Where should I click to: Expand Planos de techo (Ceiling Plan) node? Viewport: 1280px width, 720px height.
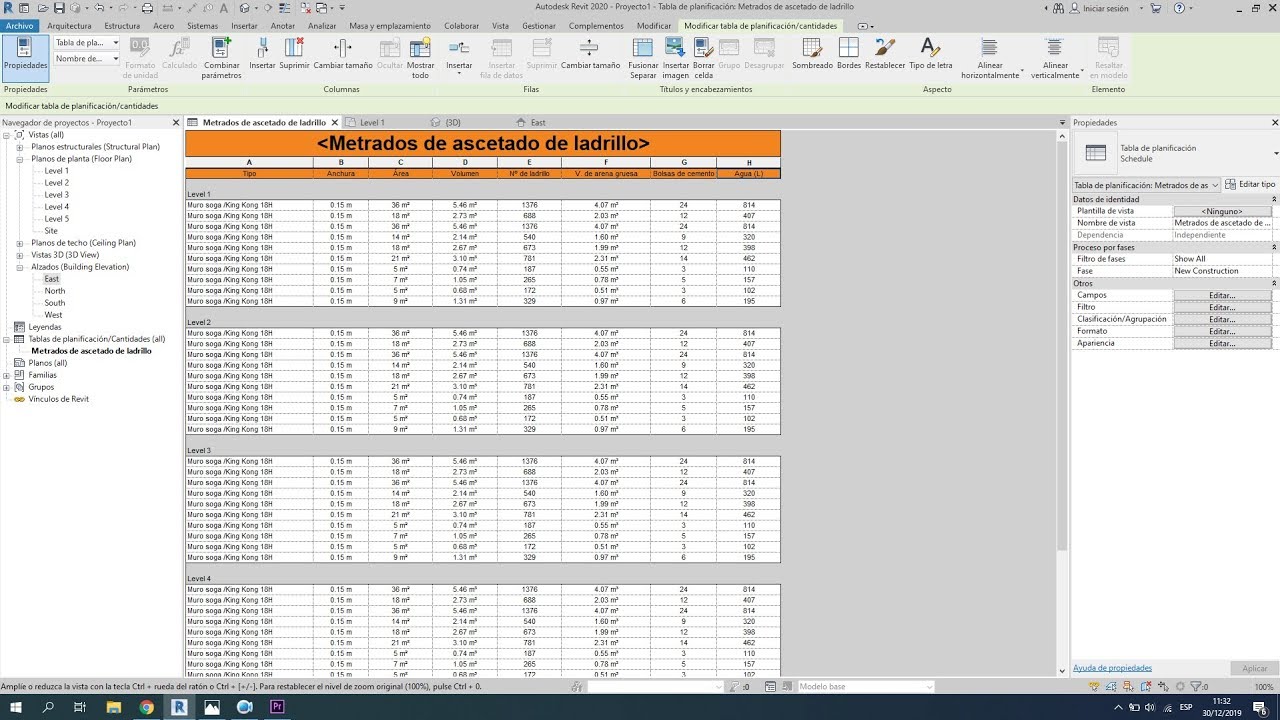pos(19,243)
